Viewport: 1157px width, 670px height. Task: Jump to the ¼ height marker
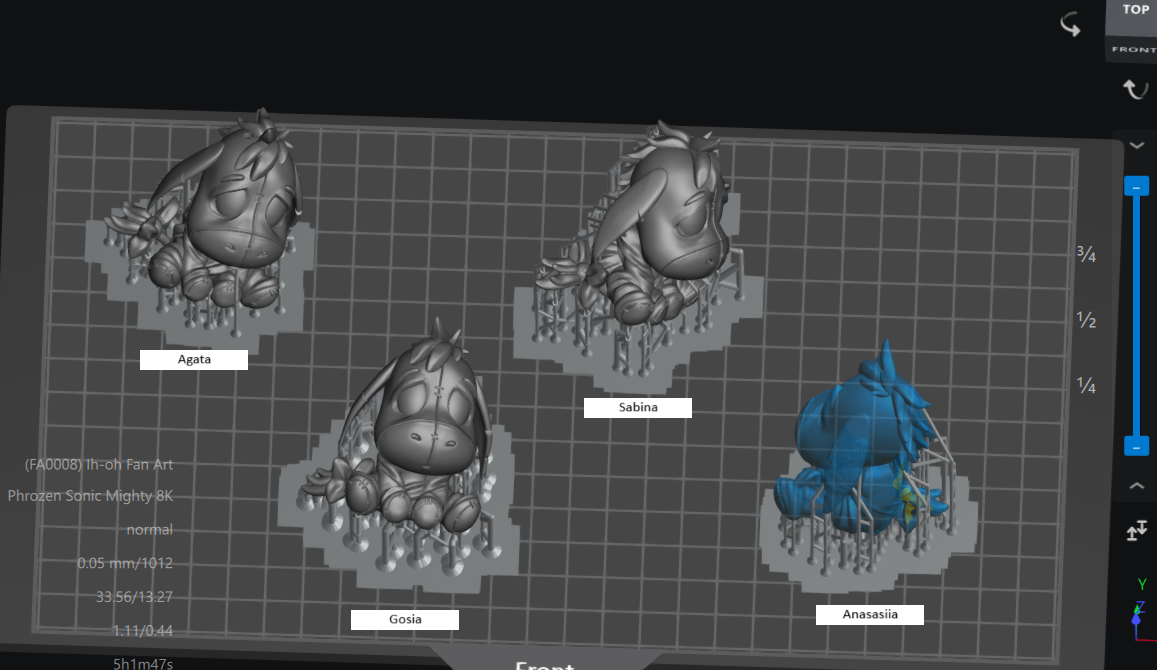pyautogui.click(x=1086, y=384)
